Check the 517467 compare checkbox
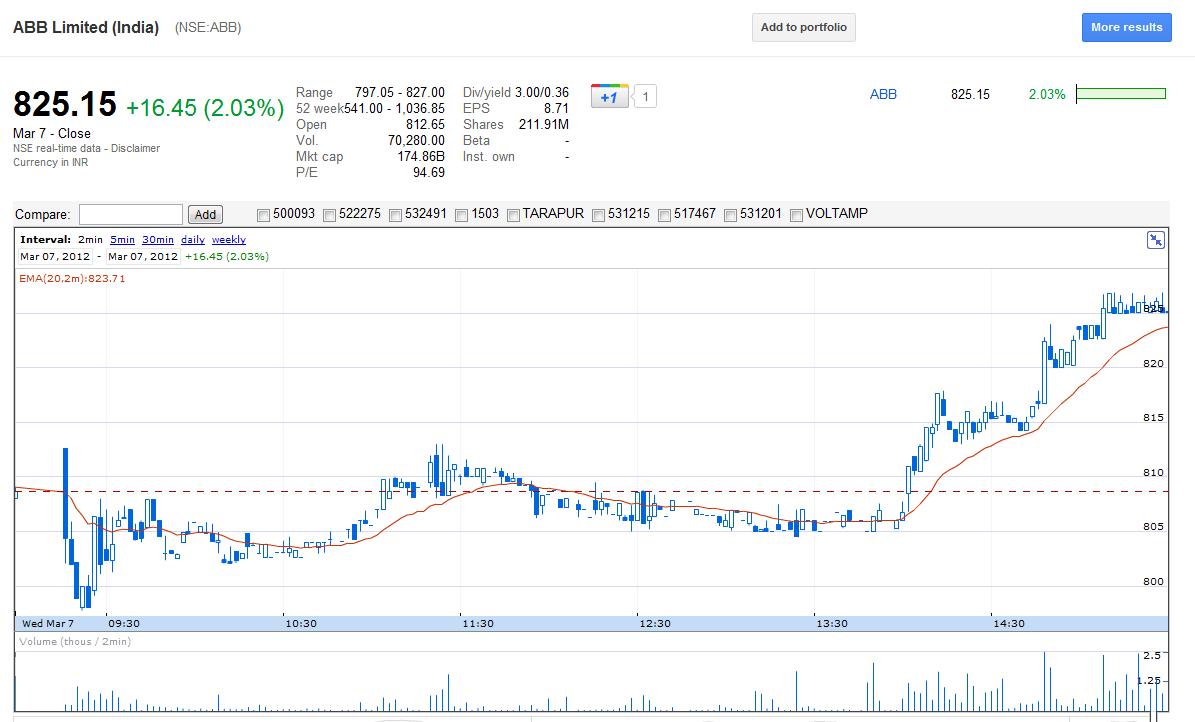 point(664,215)
